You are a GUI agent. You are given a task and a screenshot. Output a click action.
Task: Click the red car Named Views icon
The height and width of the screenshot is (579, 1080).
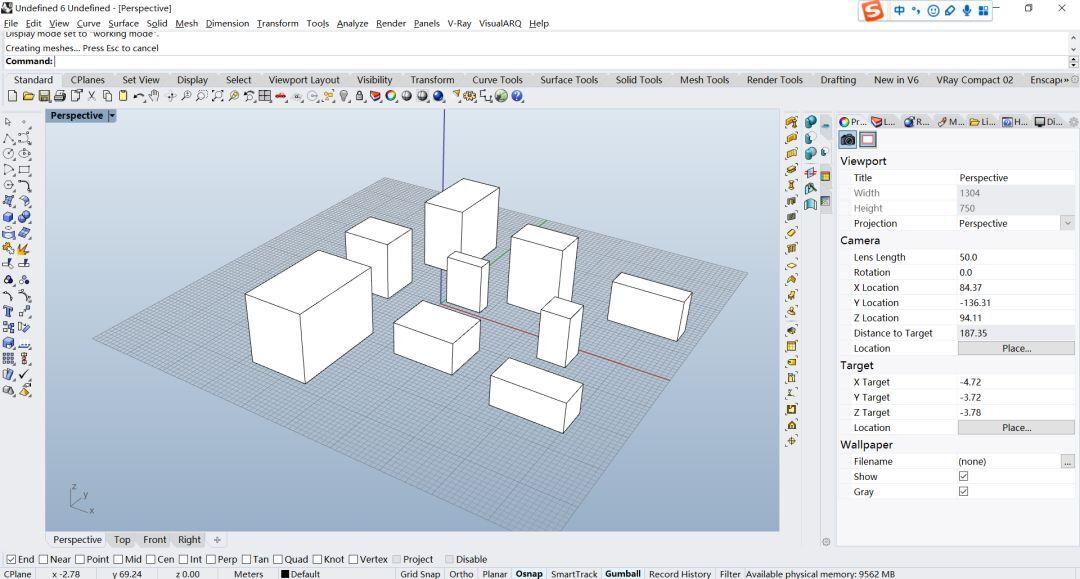(280, 96)
